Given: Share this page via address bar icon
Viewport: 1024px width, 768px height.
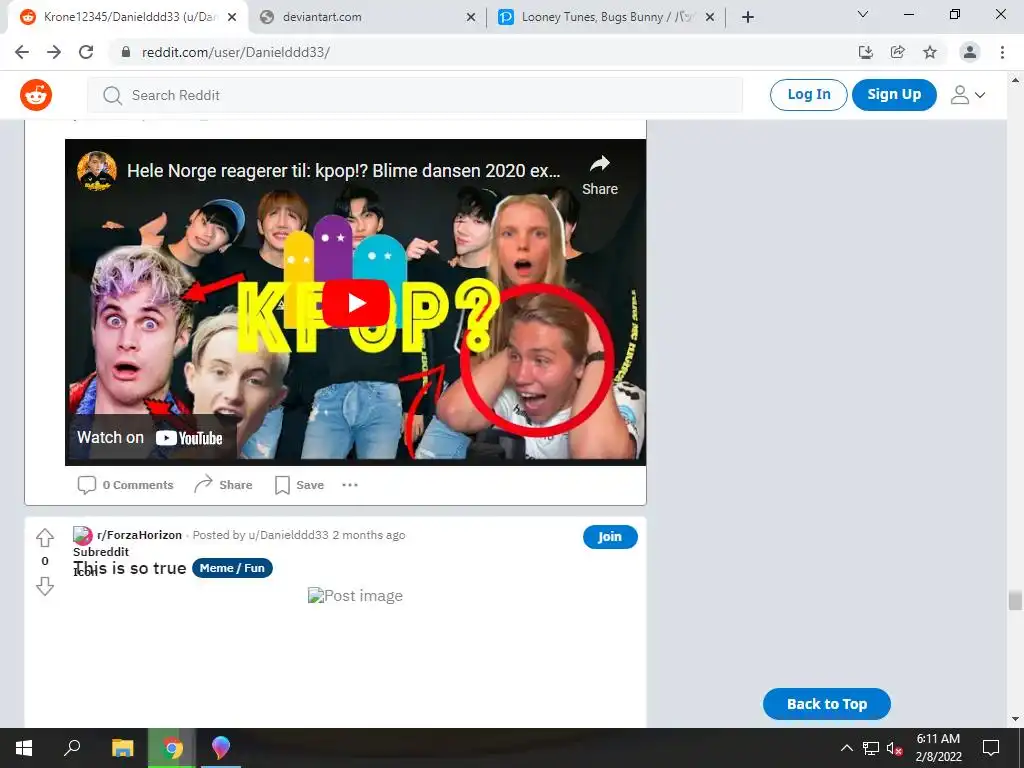Looking at the screenshot, I should click(897, 52).
